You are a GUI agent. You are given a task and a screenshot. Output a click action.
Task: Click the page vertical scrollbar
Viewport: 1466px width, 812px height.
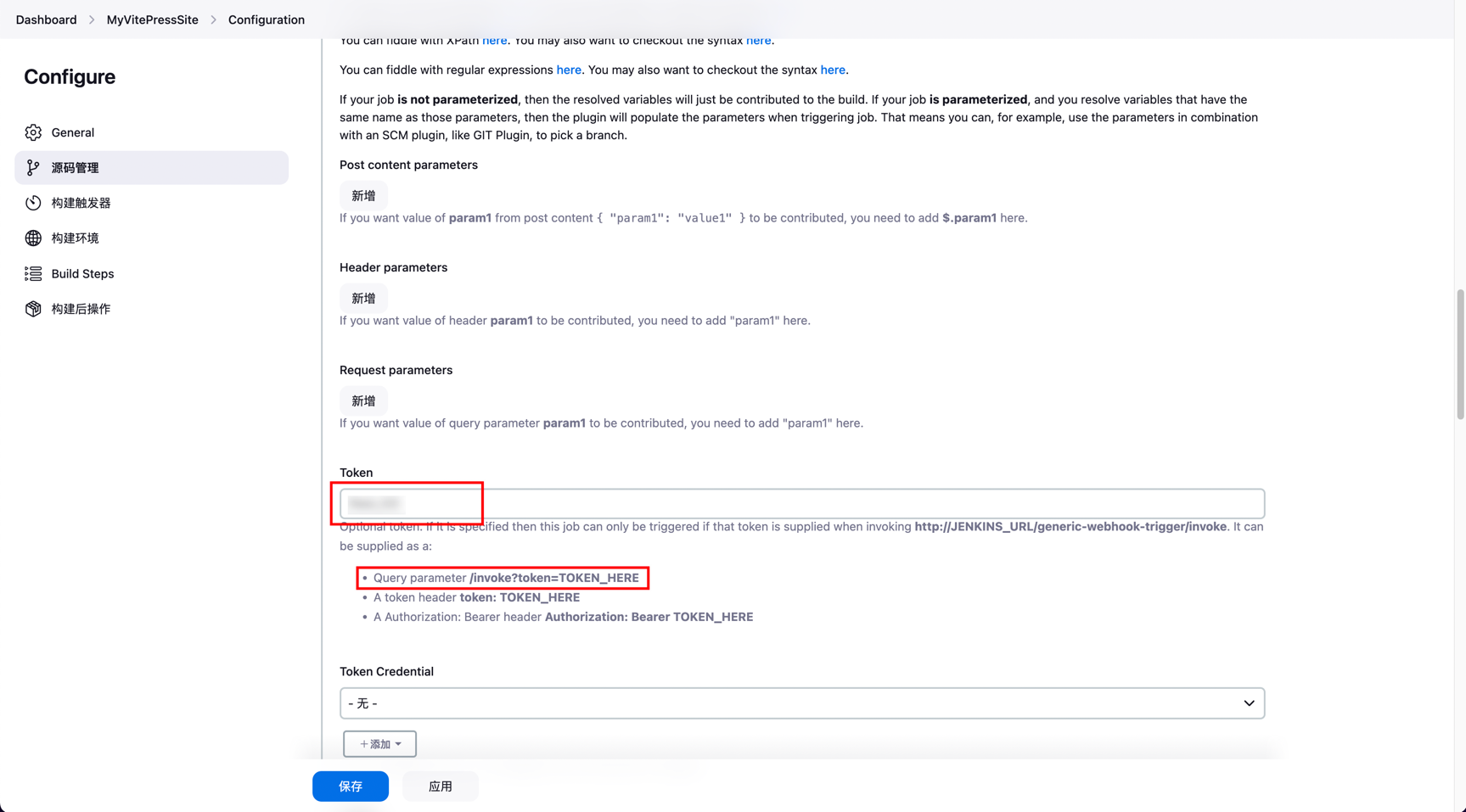[1459, 355]
